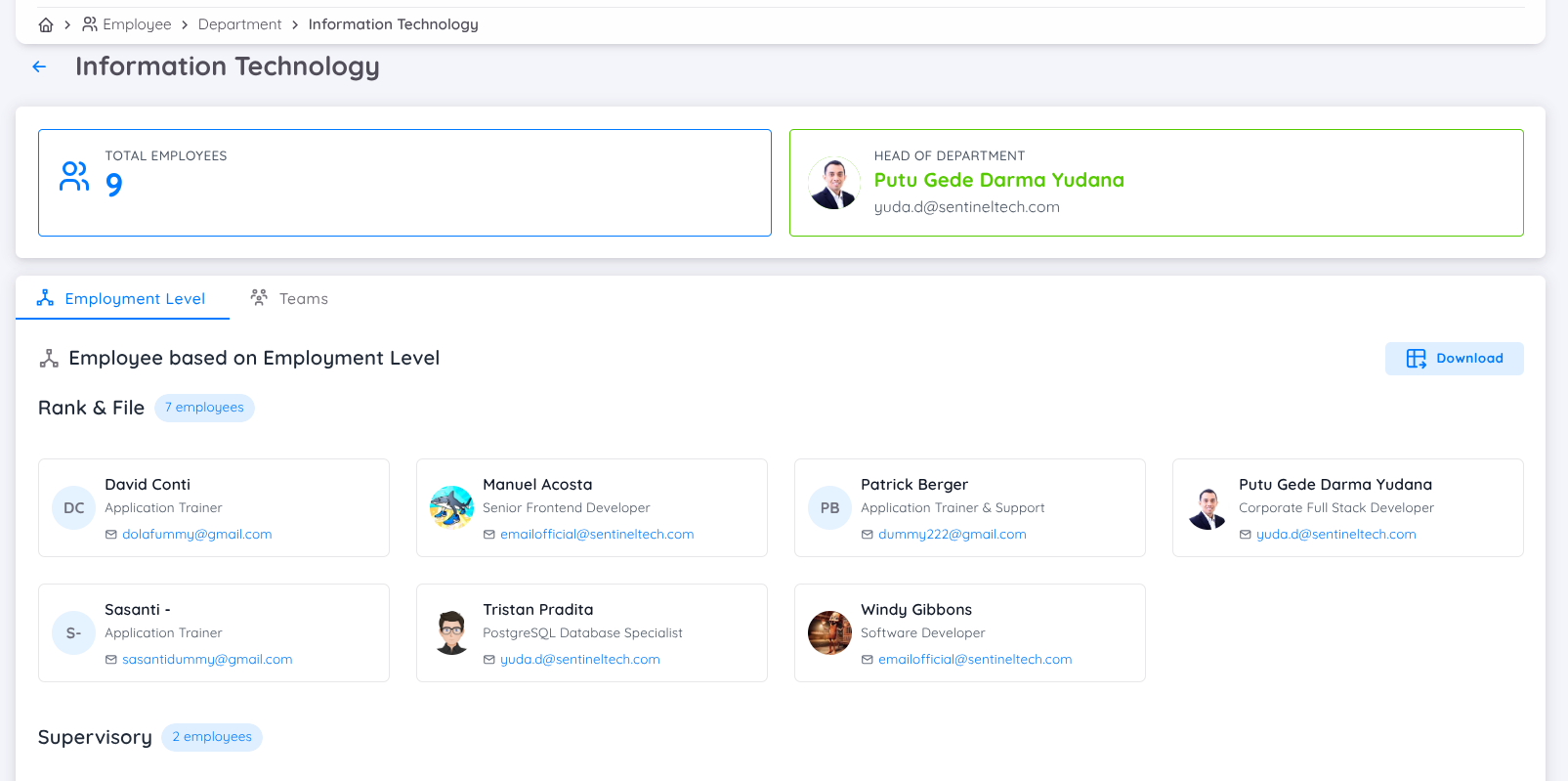The width and height of the screenshot is (1568, 781).
Task: Click Windy Gibbons' emailofficial@sentineltech.com link
Action: pos(975,660)
